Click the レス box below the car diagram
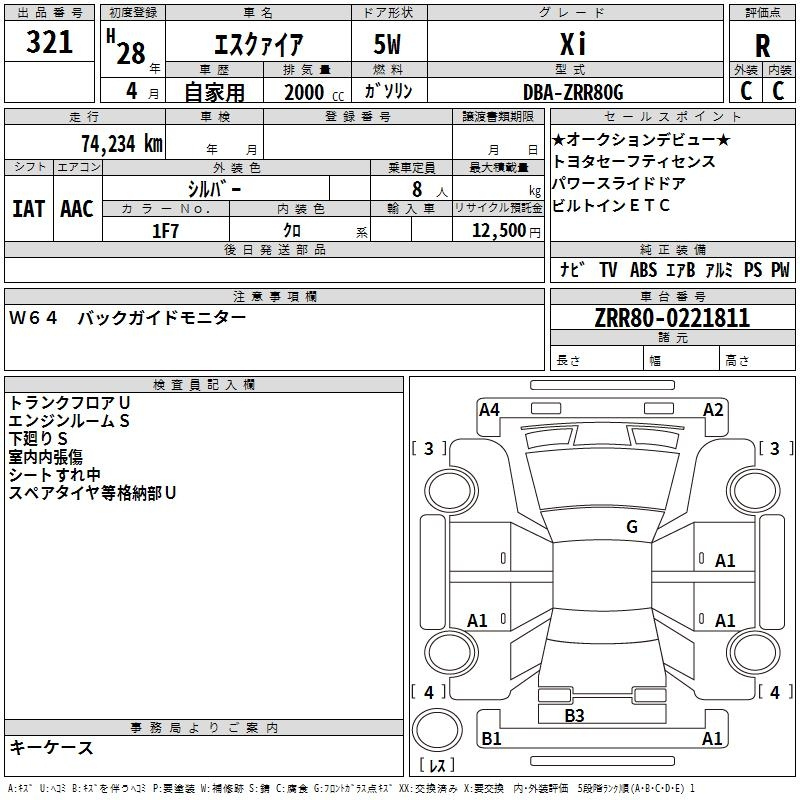Viewport: 800px width, 800px height. pyautogui.click(x=437, y=766)
